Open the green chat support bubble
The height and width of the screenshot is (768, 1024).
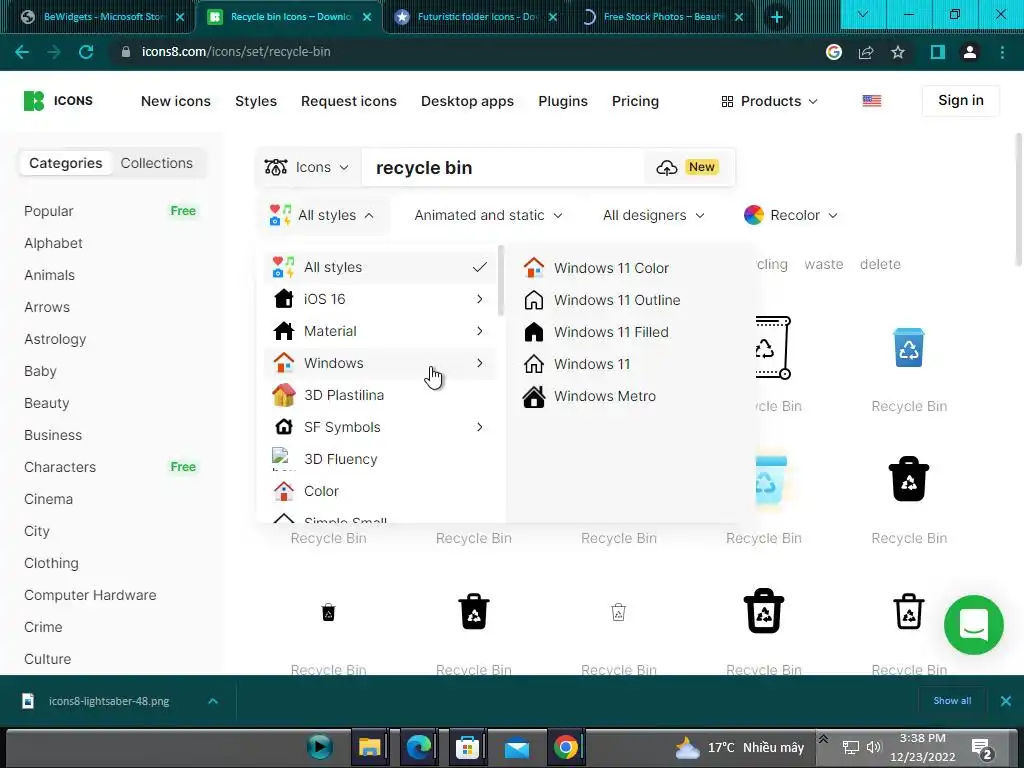(x=973, y=625)
